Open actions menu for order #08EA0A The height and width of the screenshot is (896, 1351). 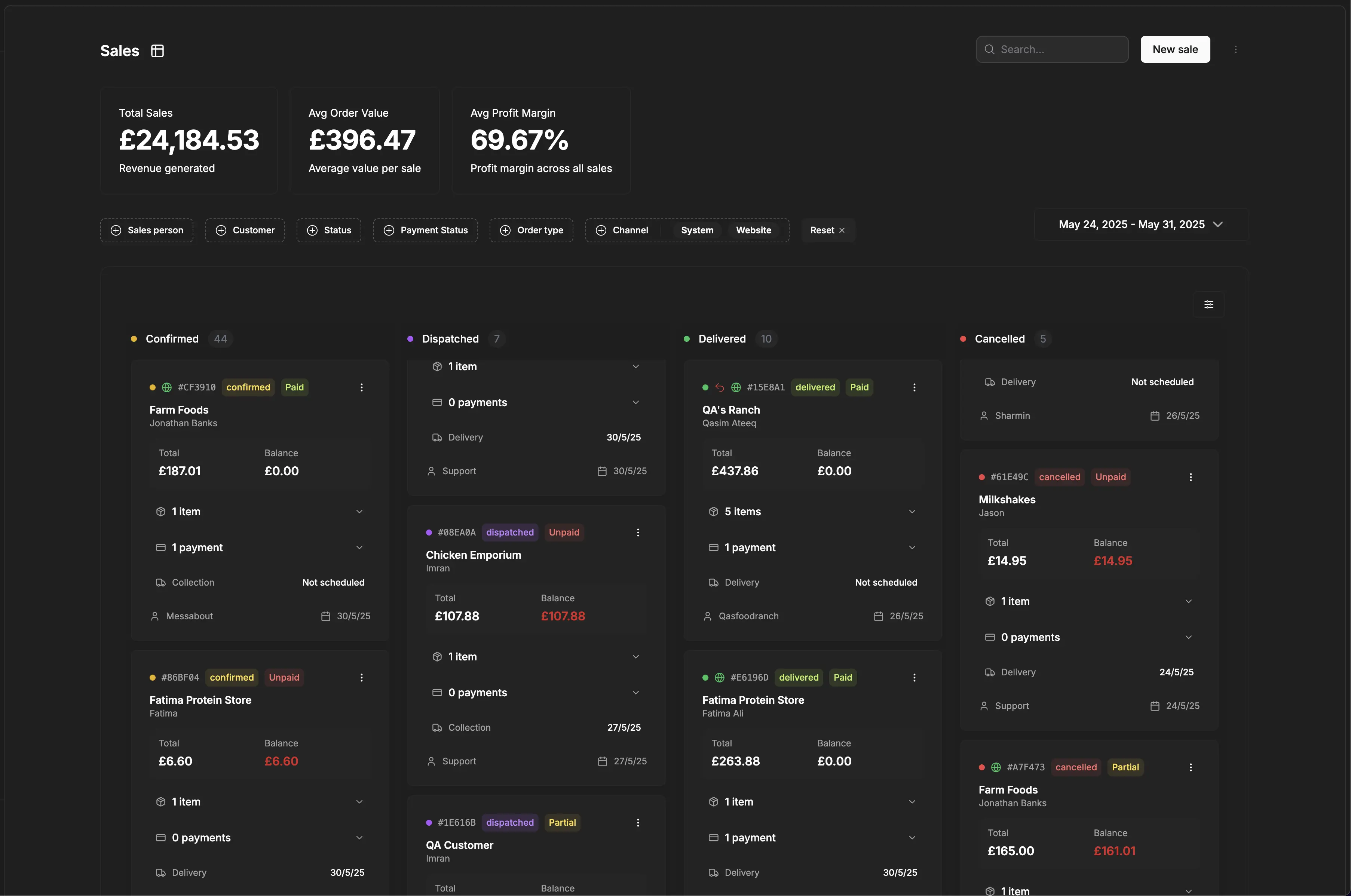pyautogui.click(x=638, y=533)
